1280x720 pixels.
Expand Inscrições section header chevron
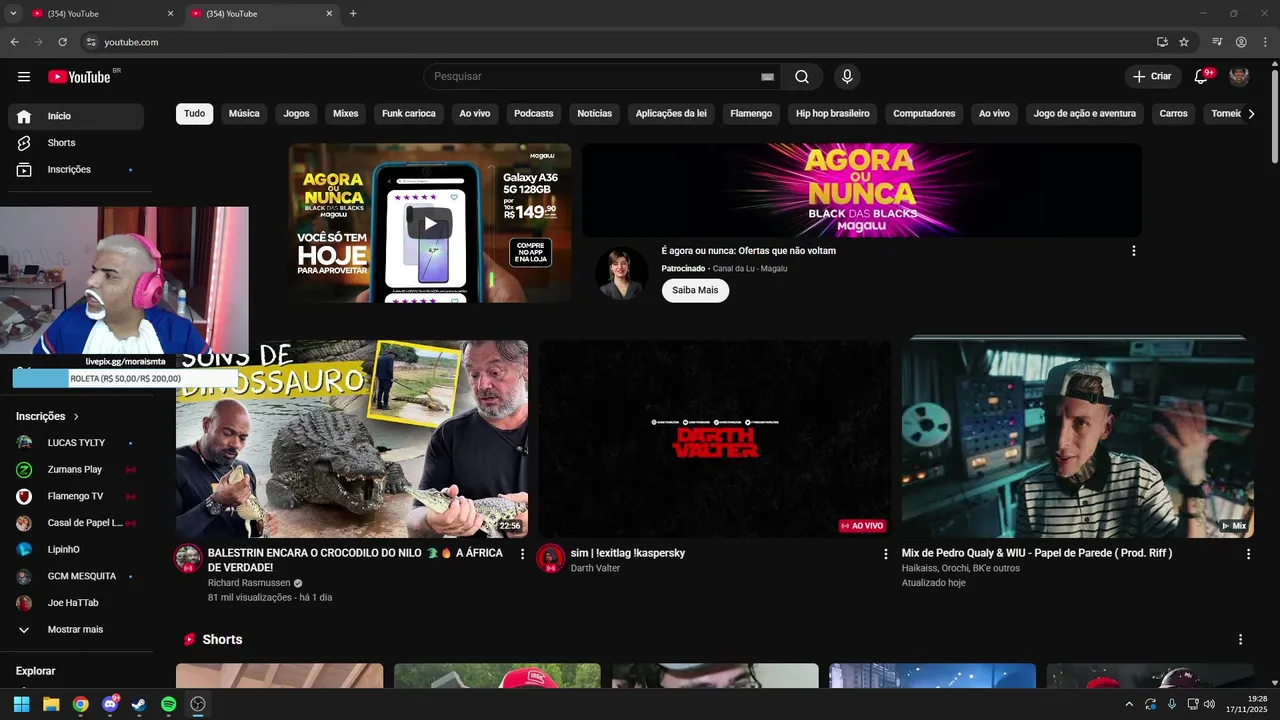point(76,416)
